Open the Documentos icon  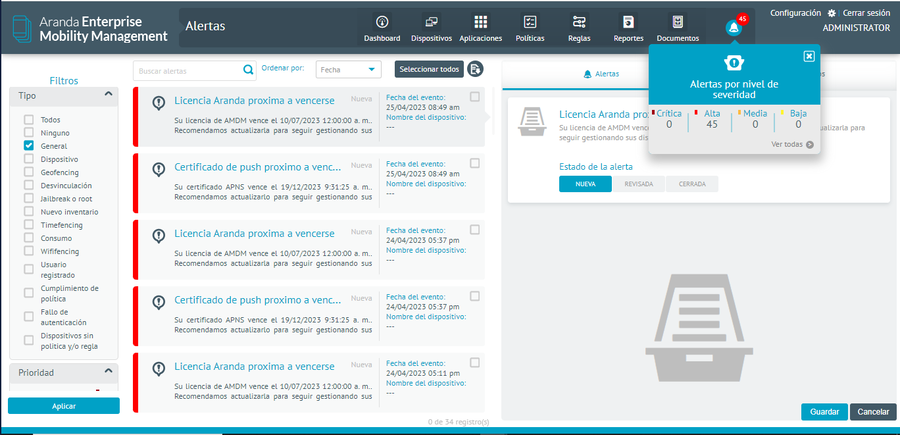[x=678, y=22]
